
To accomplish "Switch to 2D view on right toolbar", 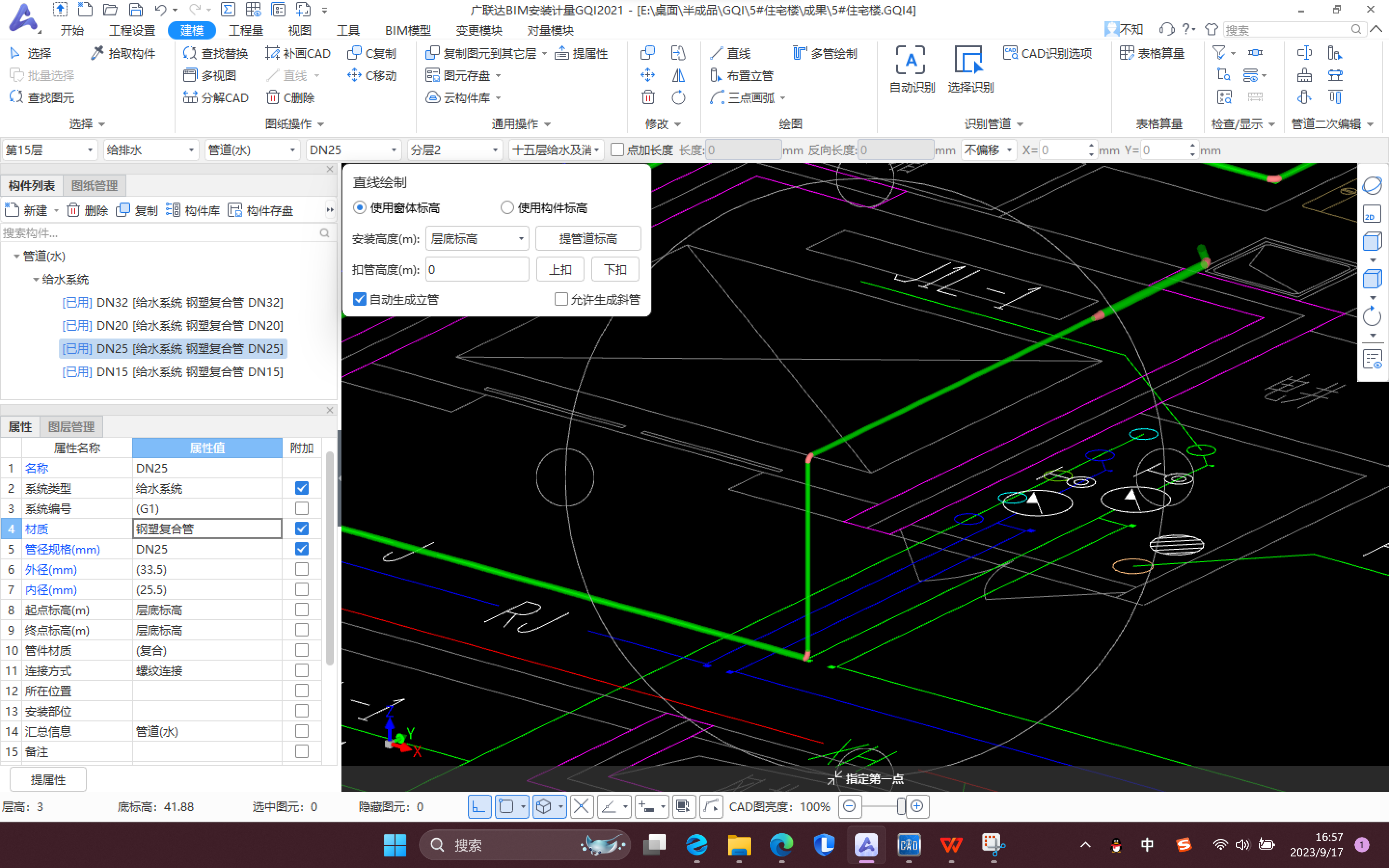I will coord(1372,214).
